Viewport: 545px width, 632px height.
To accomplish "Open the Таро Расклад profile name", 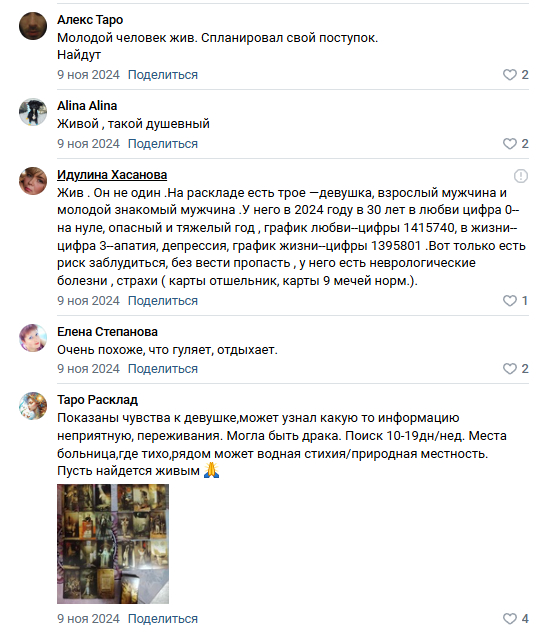I will pyautogui.click(x=98, y=399).
